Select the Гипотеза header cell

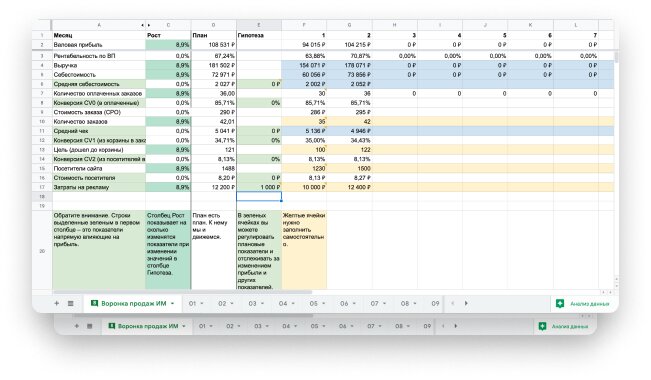(x=259, y=35)
